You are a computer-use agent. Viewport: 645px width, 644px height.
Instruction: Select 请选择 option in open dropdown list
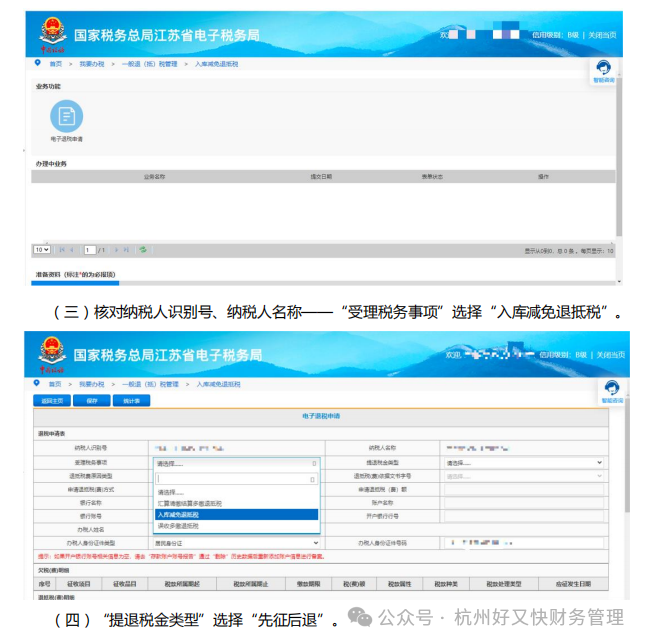click(236, 492)
